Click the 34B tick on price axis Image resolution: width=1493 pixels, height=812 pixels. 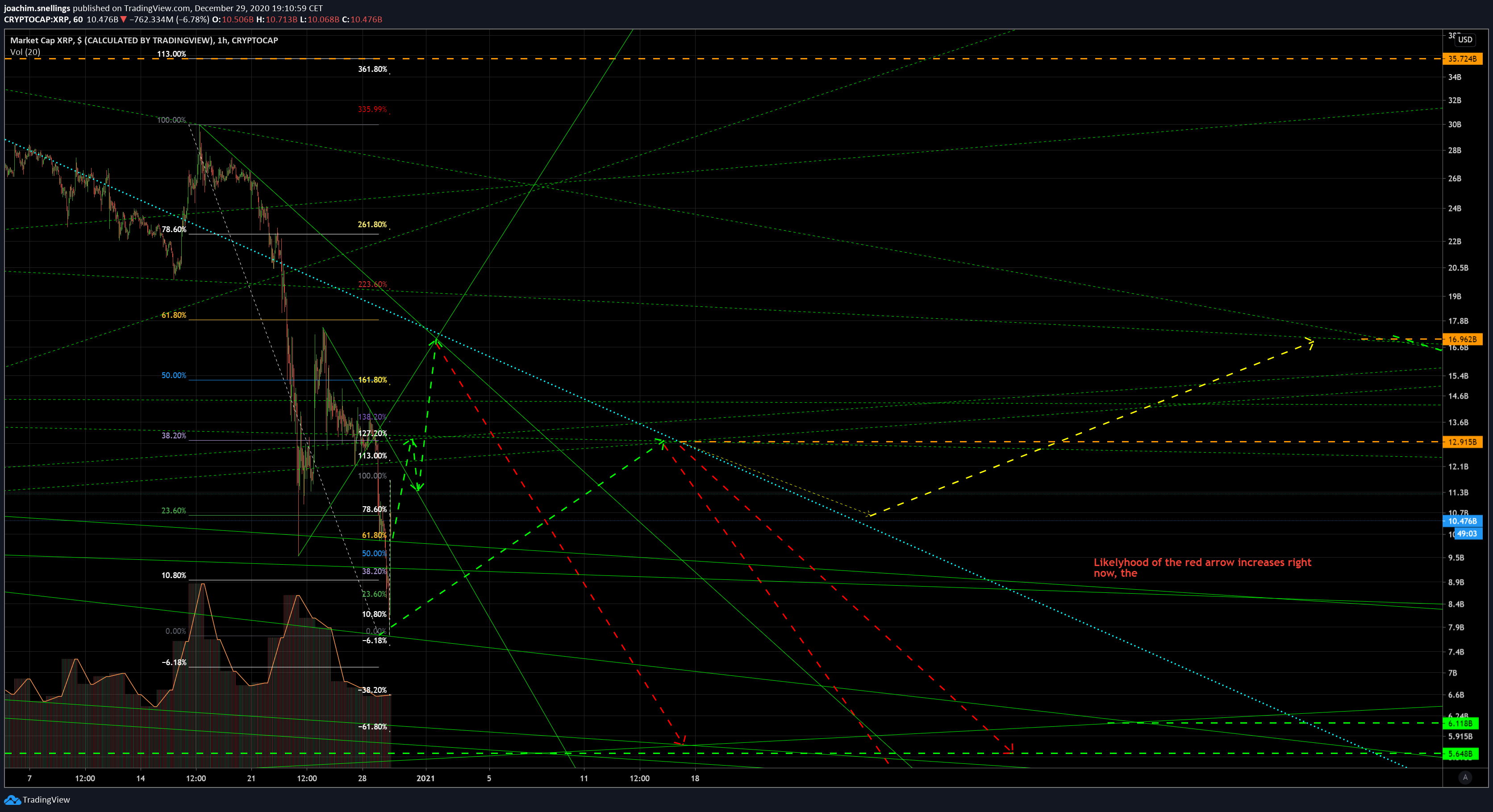pyautogui.click(x=1455, y=77)
